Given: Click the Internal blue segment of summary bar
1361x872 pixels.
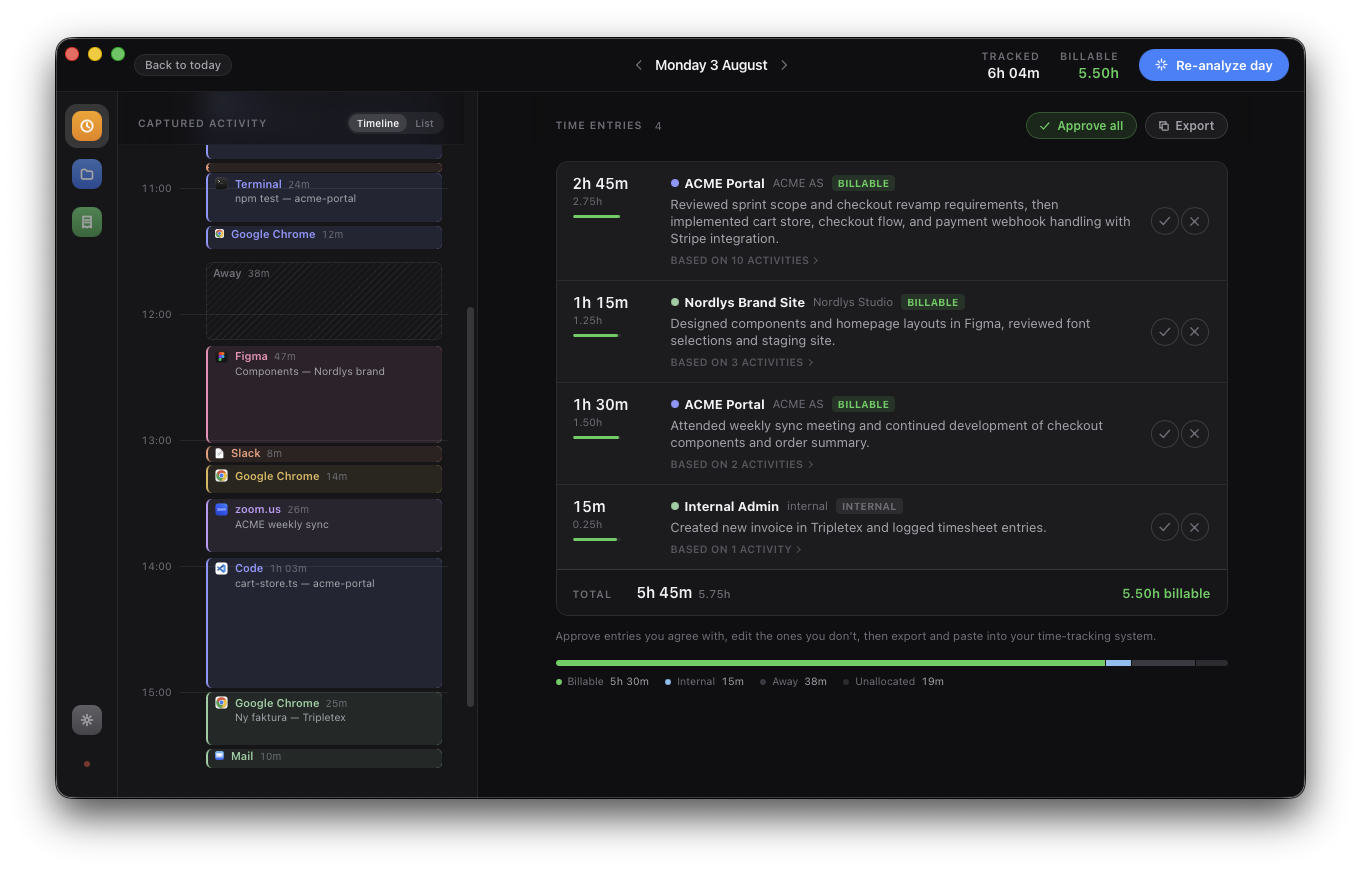Looking at the screenshot, I should tap(1118, 663).
